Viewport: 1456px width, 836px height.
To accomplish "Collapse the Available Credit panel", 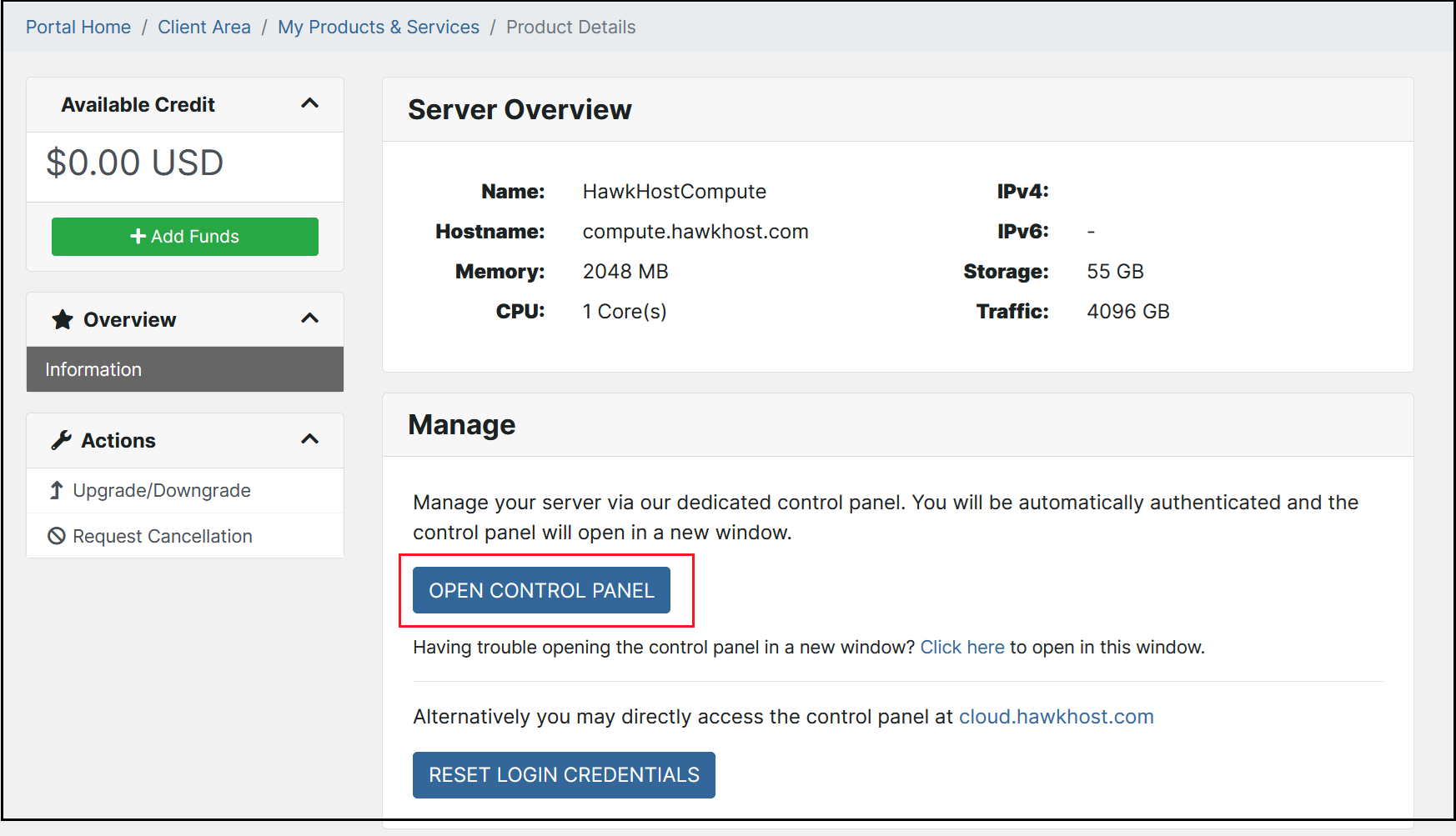I will click(309, 104).
